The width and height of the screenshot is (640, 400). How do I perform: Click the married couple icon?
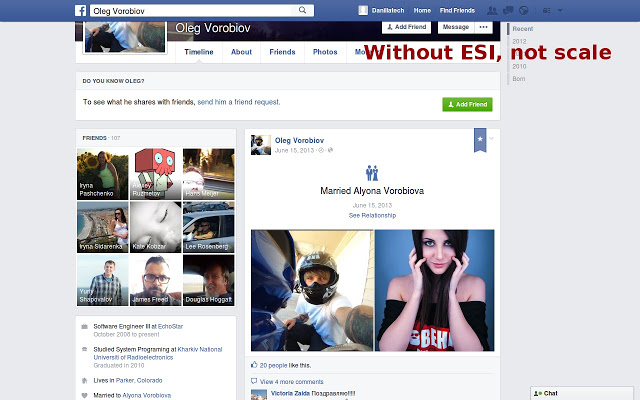[x=372, y=173]
